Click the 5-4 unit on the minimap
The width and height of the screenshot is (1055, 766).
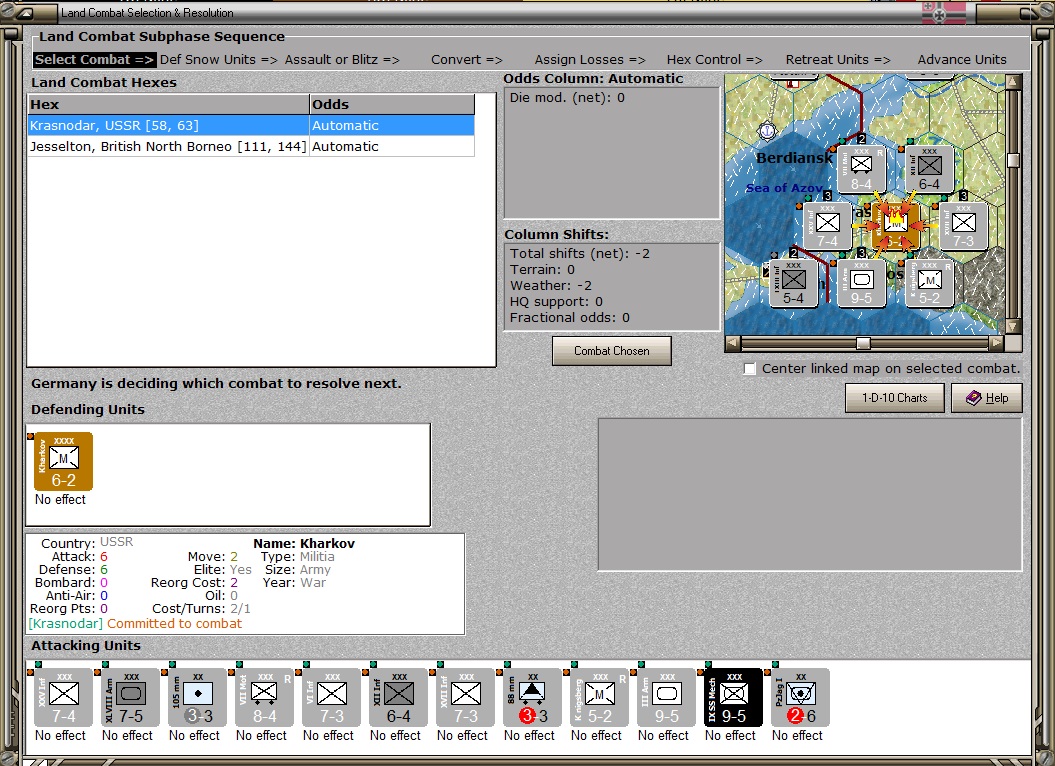tap(794, 283)
